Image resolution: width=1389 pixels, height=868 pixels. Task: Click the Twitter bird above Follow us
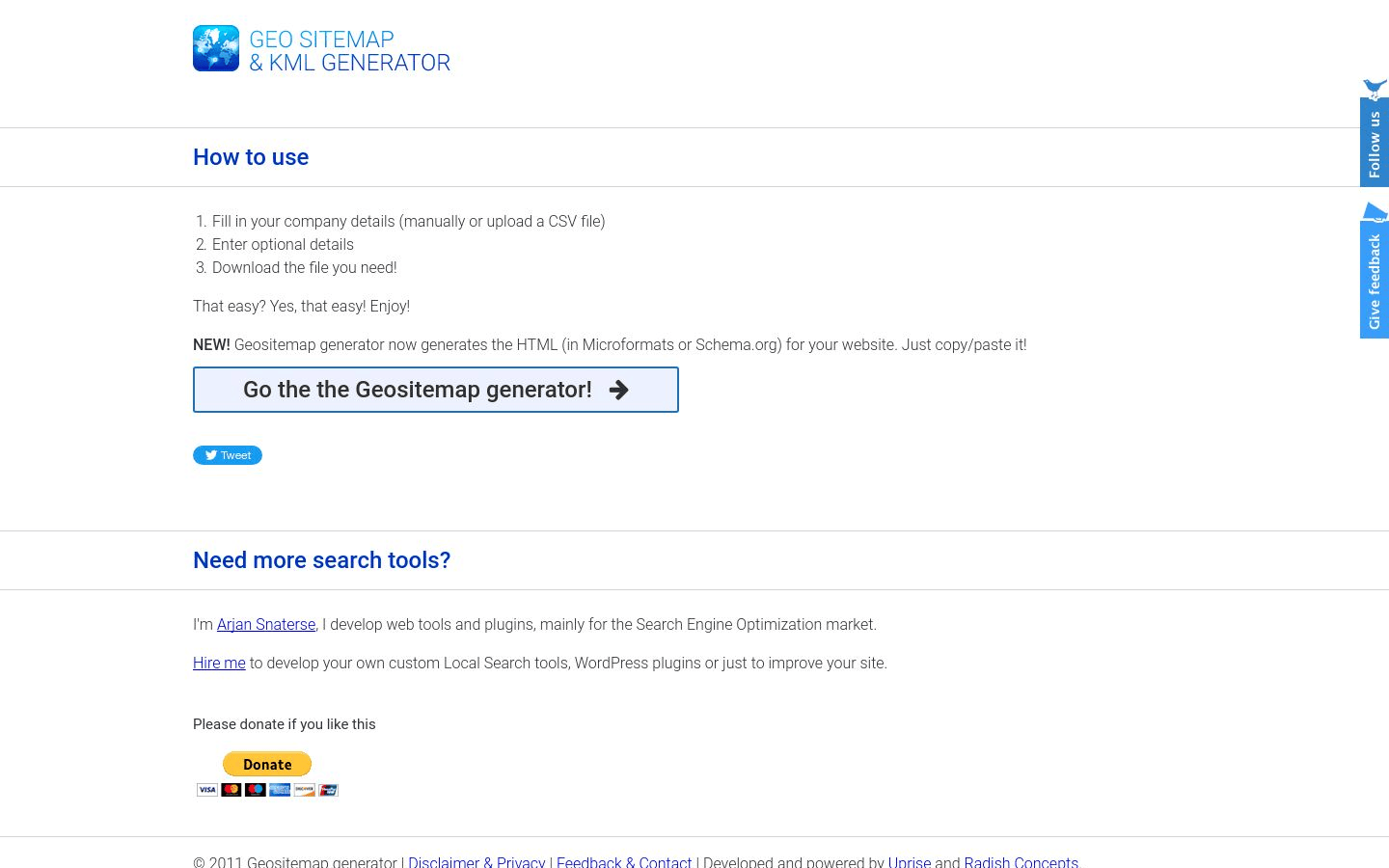[1375, 88]
